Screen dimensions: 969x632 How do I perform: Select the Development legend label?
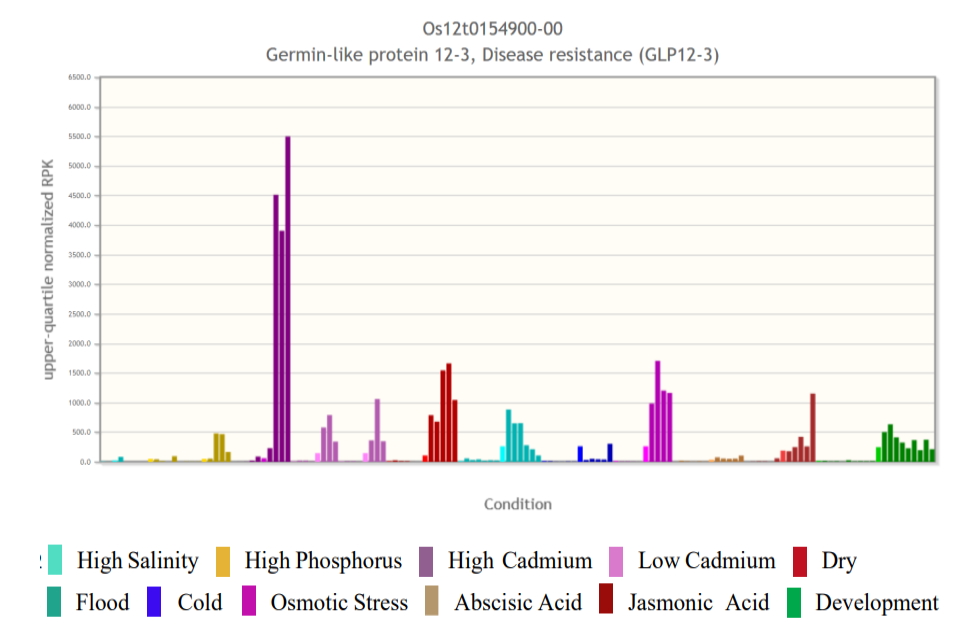point(877,602)
